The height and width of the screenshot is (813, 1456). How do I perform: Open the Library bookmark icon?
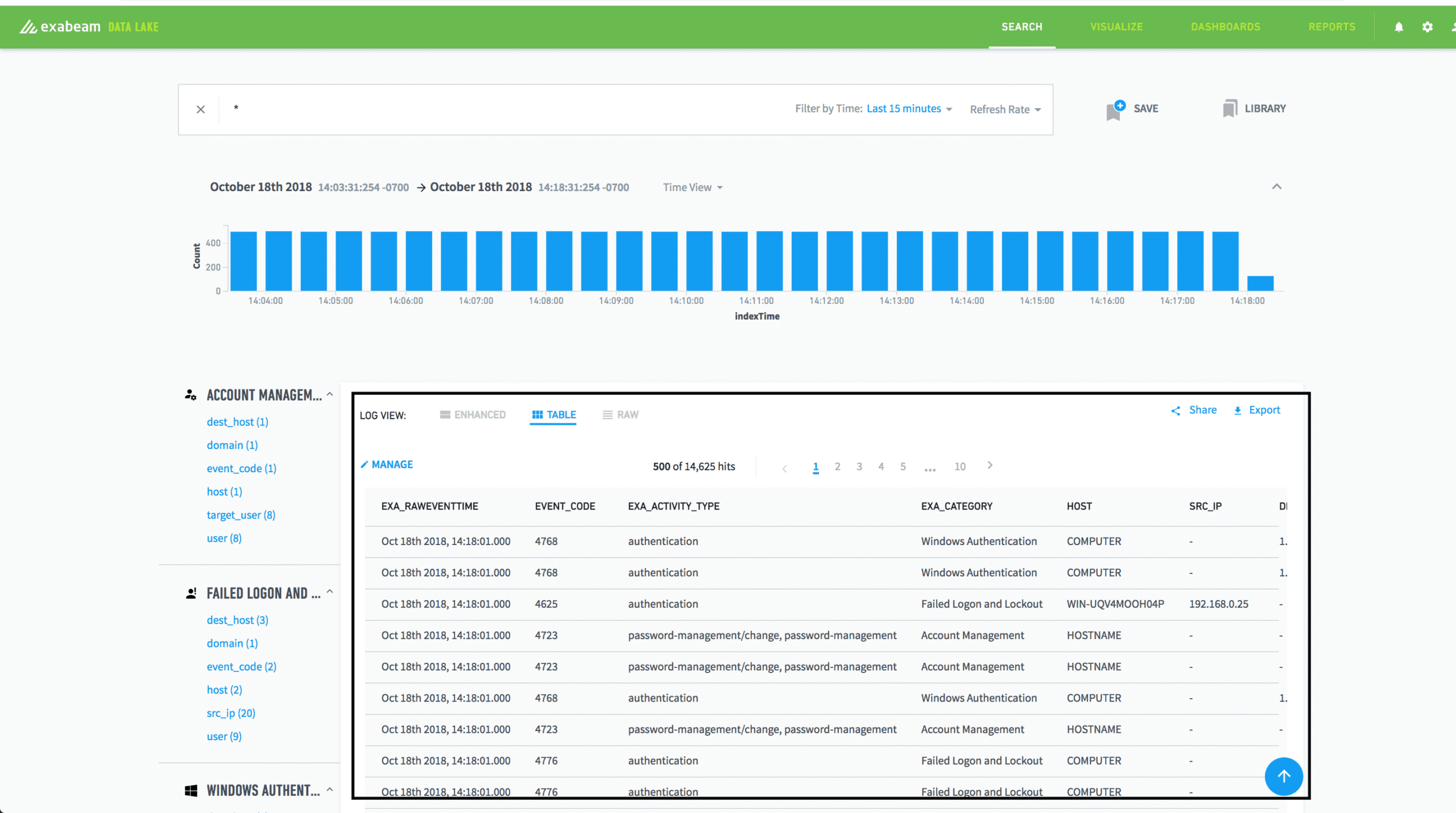pyautogui.click(x=1230, y=108)
